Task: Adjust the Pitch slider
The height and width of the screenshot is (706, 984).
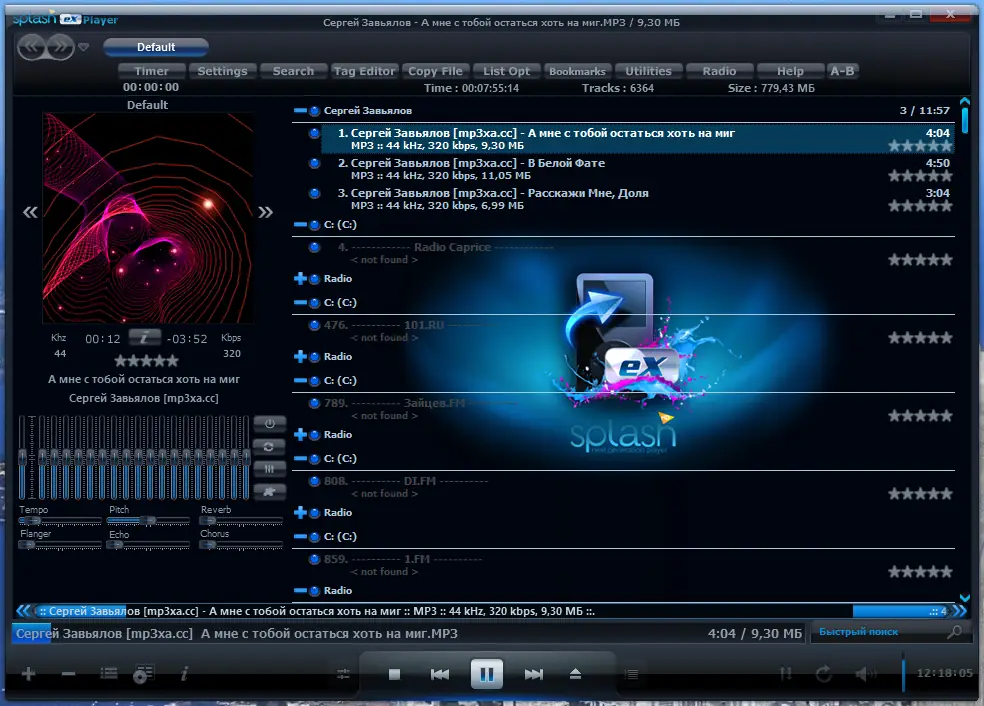Action: point(148,521)
